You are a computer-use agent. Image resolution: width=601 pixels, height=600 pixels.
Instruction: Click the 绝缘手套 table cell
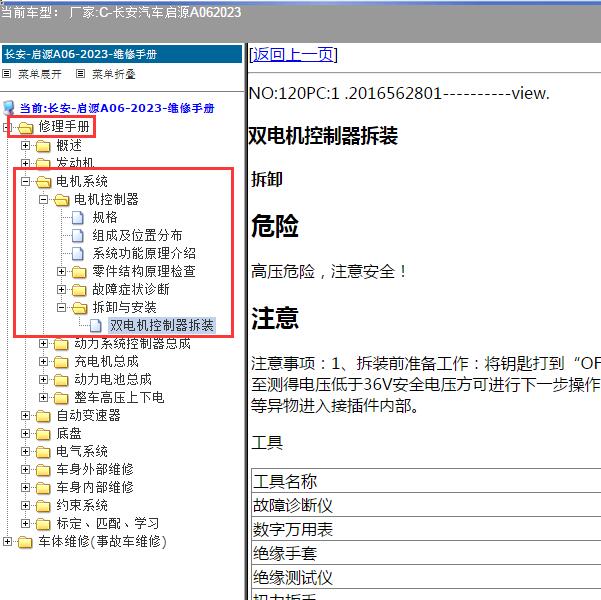click(x=426, y=553)
